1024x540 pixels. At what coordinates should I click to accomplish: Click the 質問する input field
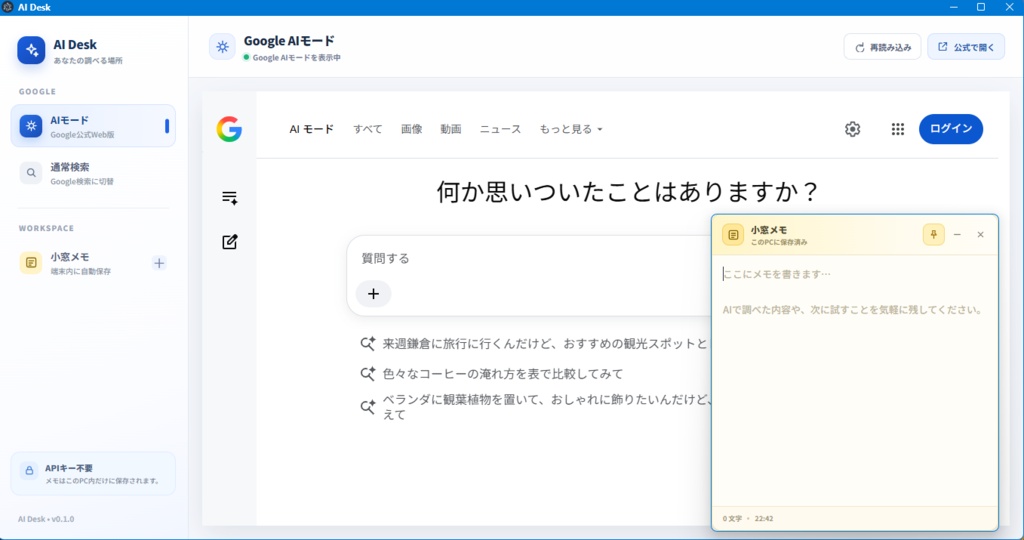coord(529,259)
